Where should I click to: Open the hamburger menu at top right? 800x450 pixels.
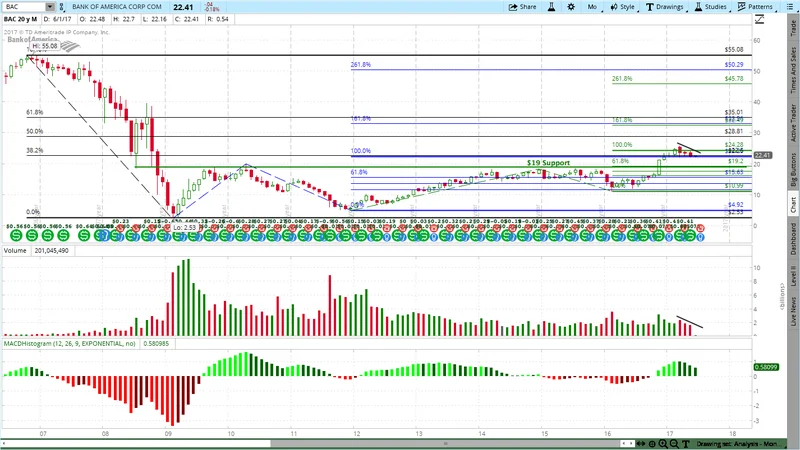[792, 6]
